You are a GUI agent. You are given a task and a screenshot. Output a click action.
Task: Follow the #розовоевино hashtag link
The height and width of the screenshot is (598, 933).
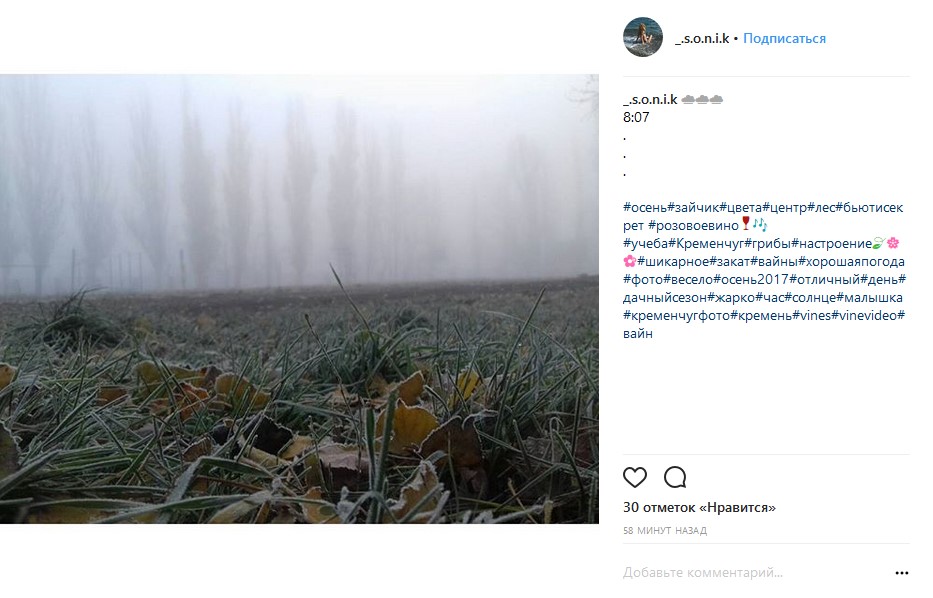coord(692,226)
